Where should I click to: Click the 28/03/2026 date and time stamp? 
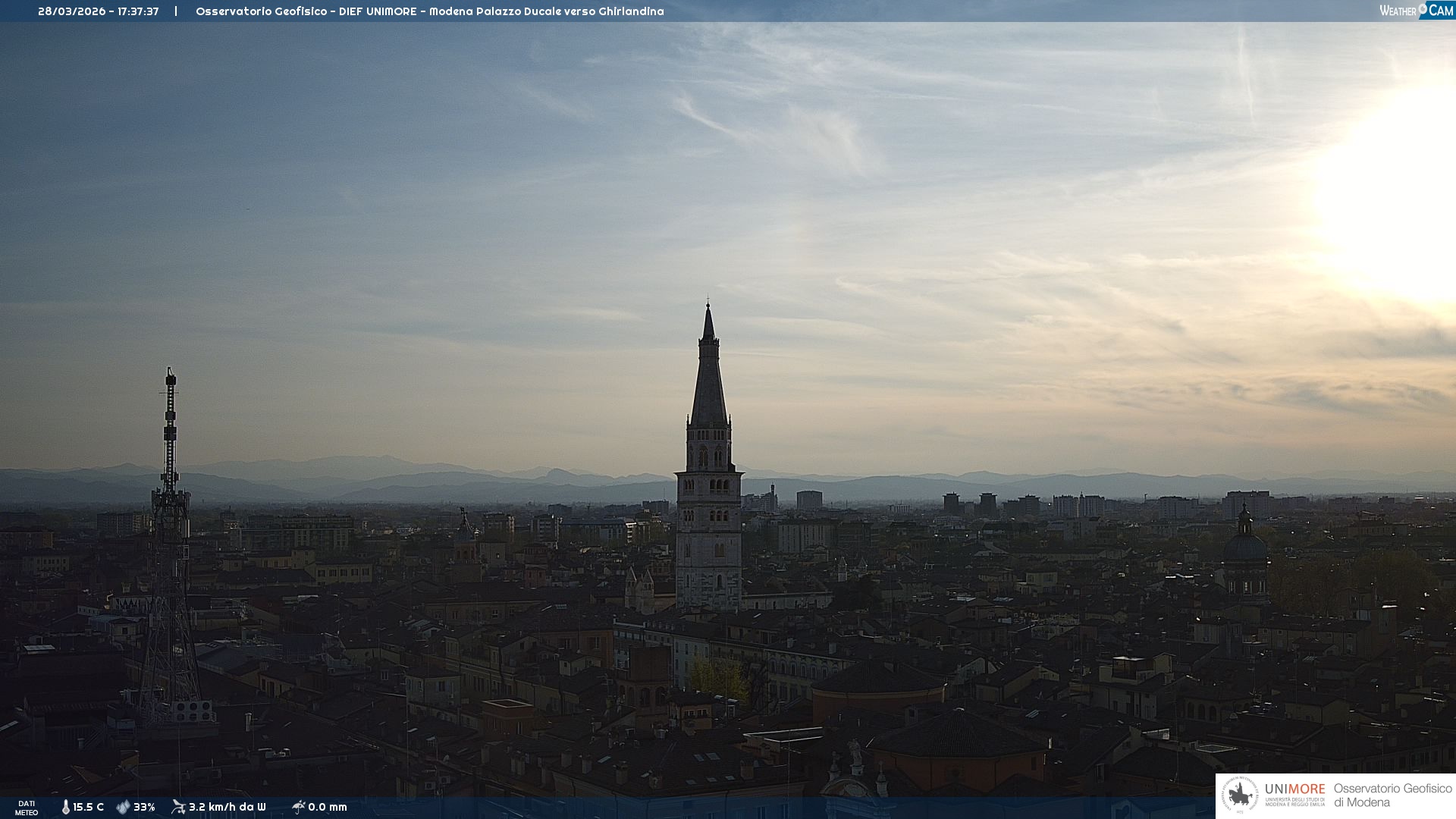click(98, 11)
